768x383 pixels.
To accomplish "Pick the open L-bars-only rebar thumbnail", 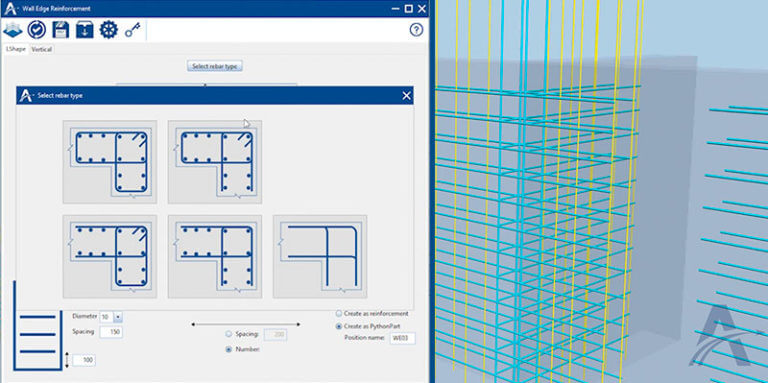I will 320,256.
